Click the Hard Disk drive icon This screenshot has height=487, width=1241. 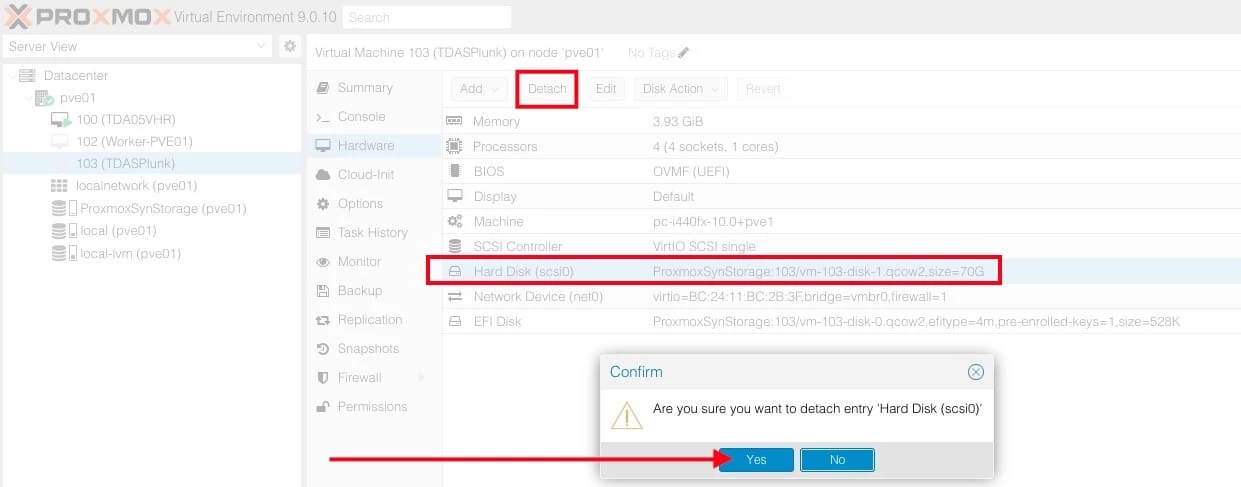[455, 272]
